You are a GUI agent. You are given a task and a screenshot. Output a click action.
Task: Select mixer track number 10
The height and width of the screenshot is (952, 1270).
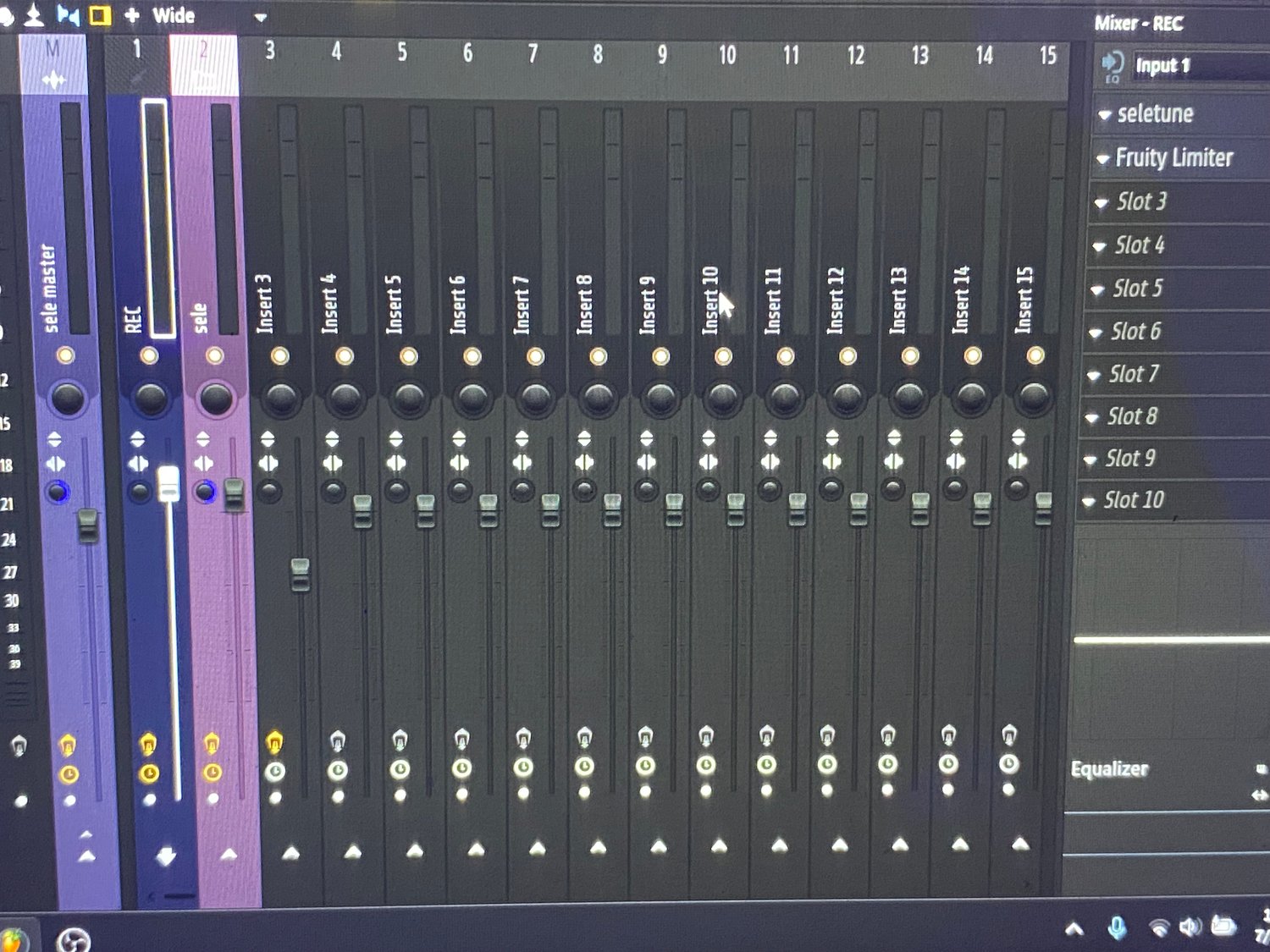pos(727,56)
